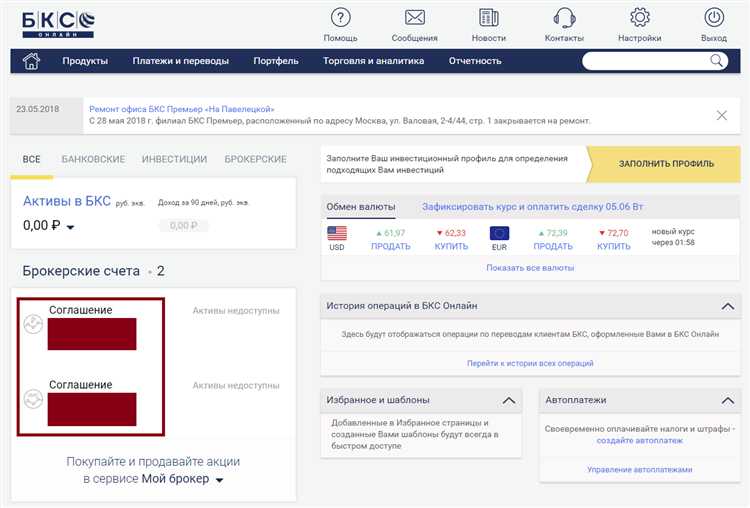Click ПРОДАТЬ for USD

click(x=391, y=246)
